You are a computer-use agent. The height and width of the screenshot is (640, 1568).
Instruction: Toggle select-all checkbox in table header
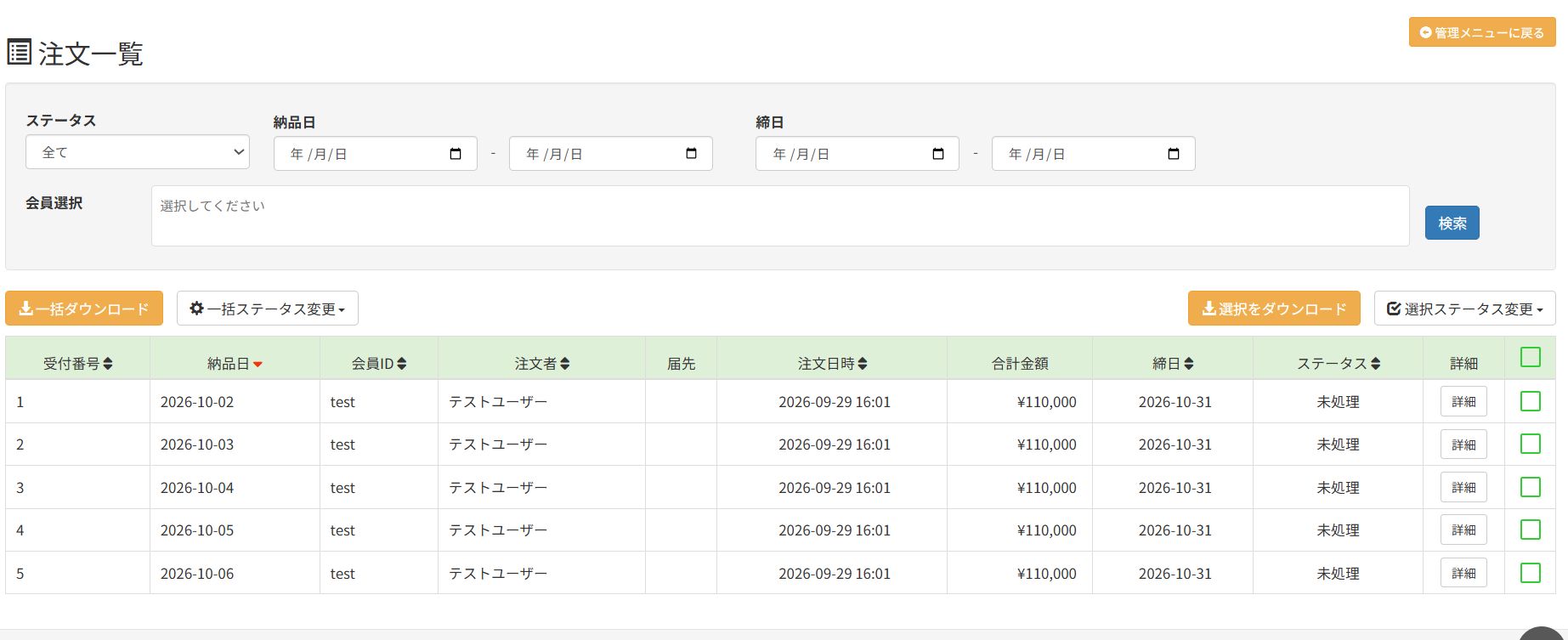1531,357
